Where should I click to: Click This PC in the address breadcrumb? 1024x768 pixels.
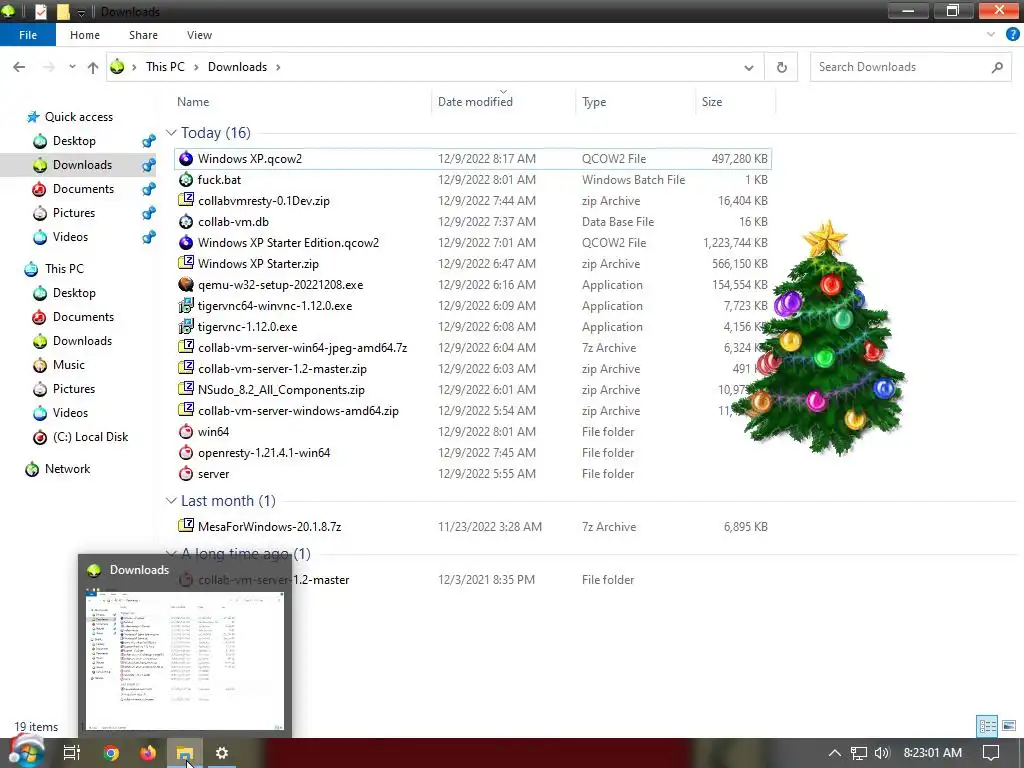click(165, 67)
